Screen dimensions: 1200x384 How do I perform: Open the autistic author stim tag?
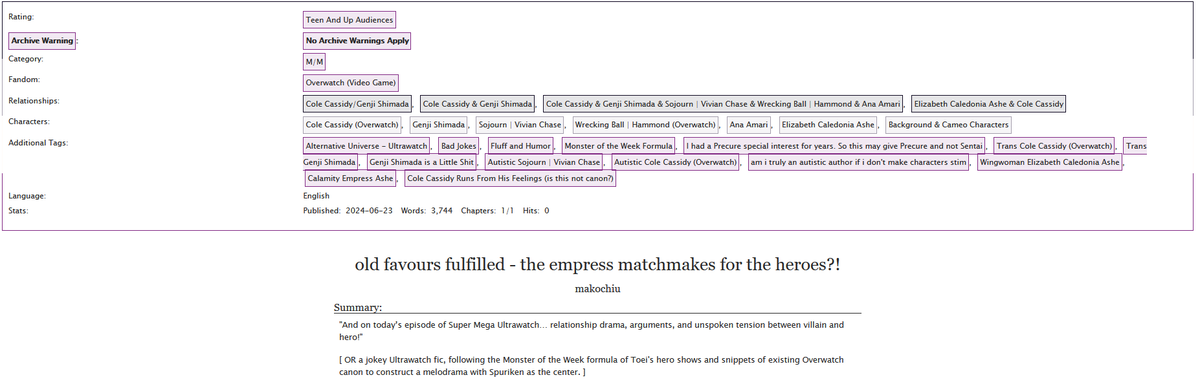pos(858,162)
